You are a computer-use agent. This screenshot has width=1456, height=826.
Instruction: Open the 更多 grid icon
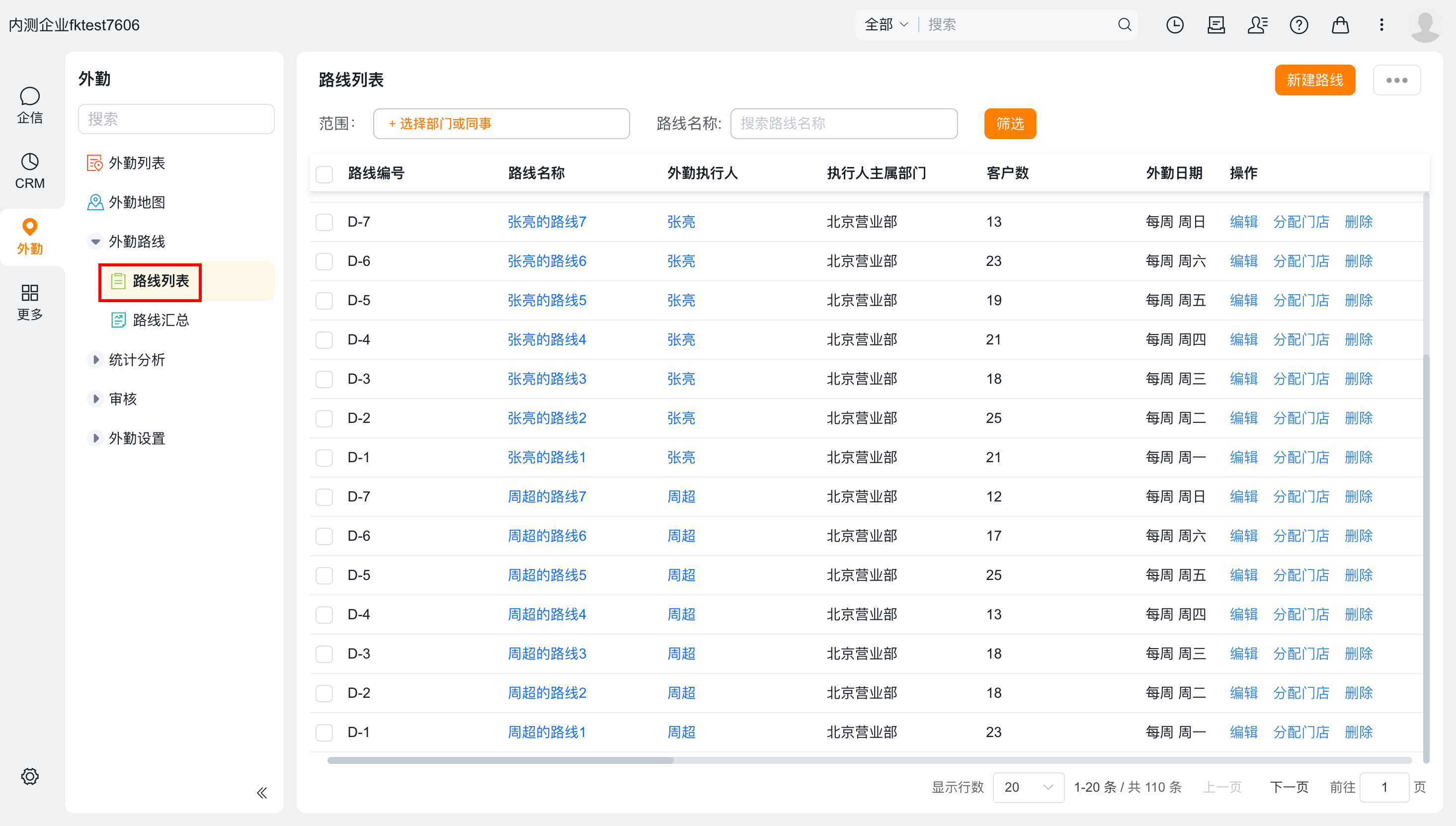coord(29,302)
